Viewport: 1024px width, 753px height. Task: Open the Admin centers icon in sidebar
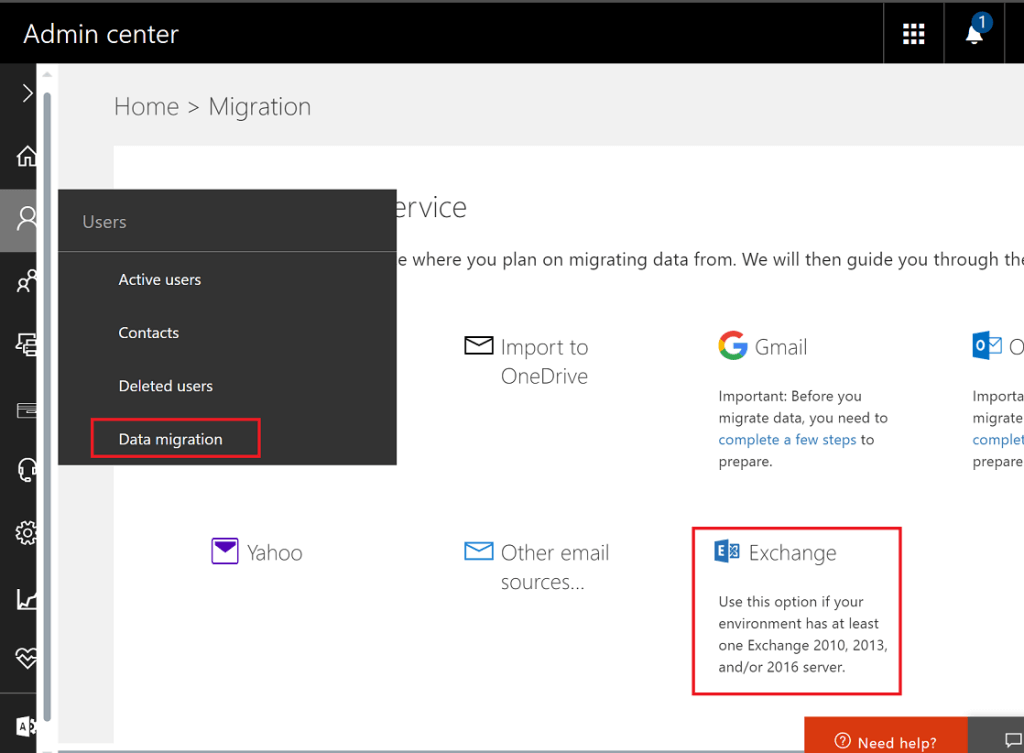tap(26, 726)
